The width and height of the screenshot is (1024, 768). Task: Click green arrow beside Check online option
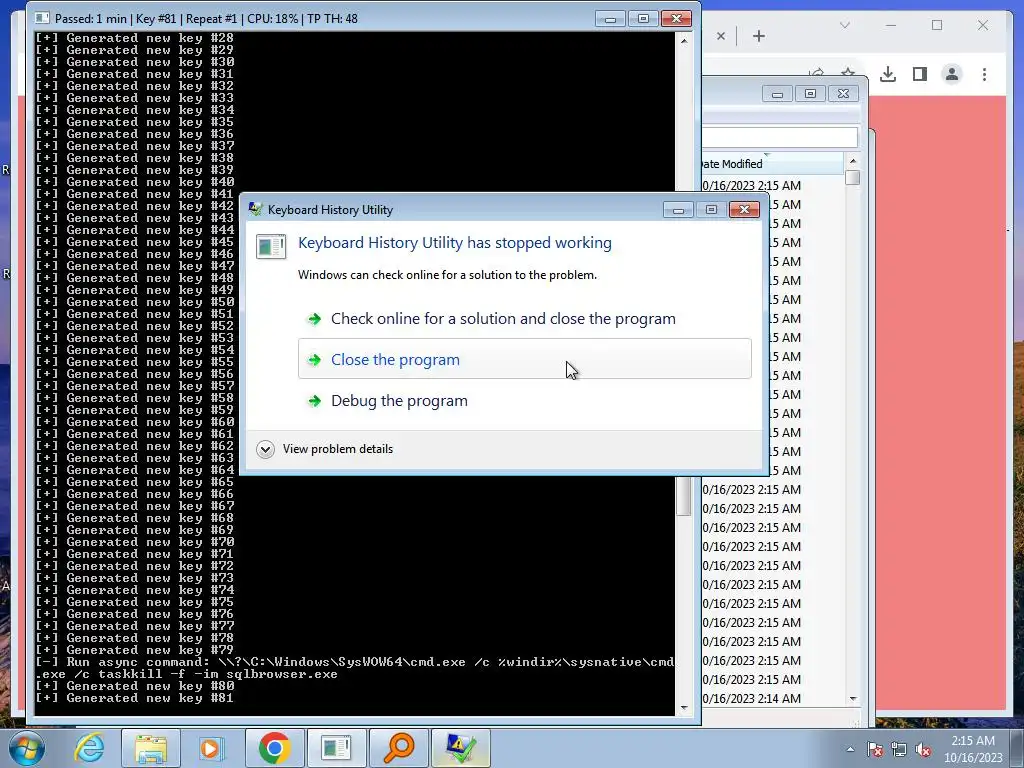315,319
